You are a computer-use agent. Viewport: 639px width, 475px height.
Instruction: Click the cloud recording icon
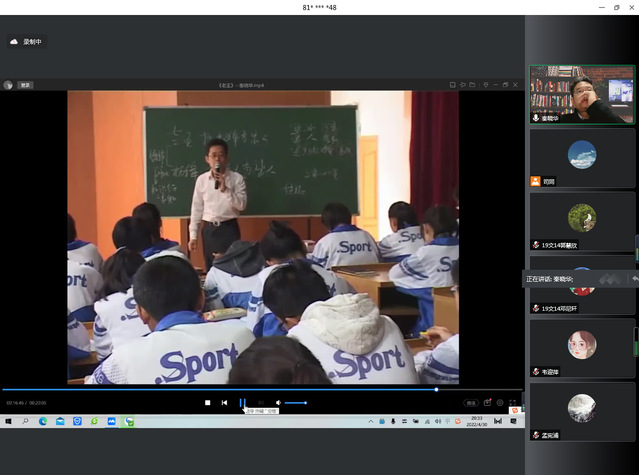point(14,42)
